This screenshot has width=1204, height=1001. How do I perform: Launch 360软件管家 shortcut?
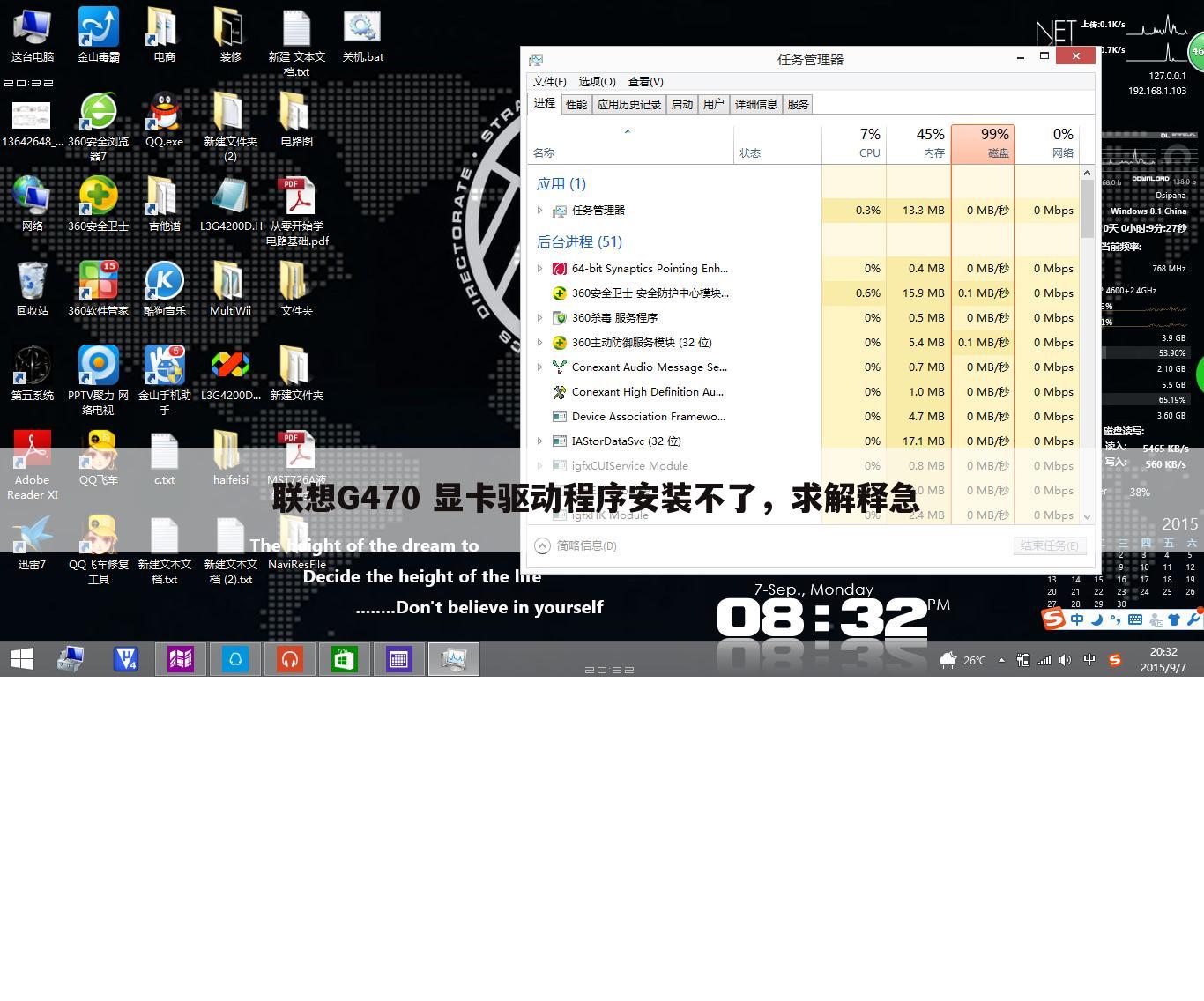coord(99,289)
